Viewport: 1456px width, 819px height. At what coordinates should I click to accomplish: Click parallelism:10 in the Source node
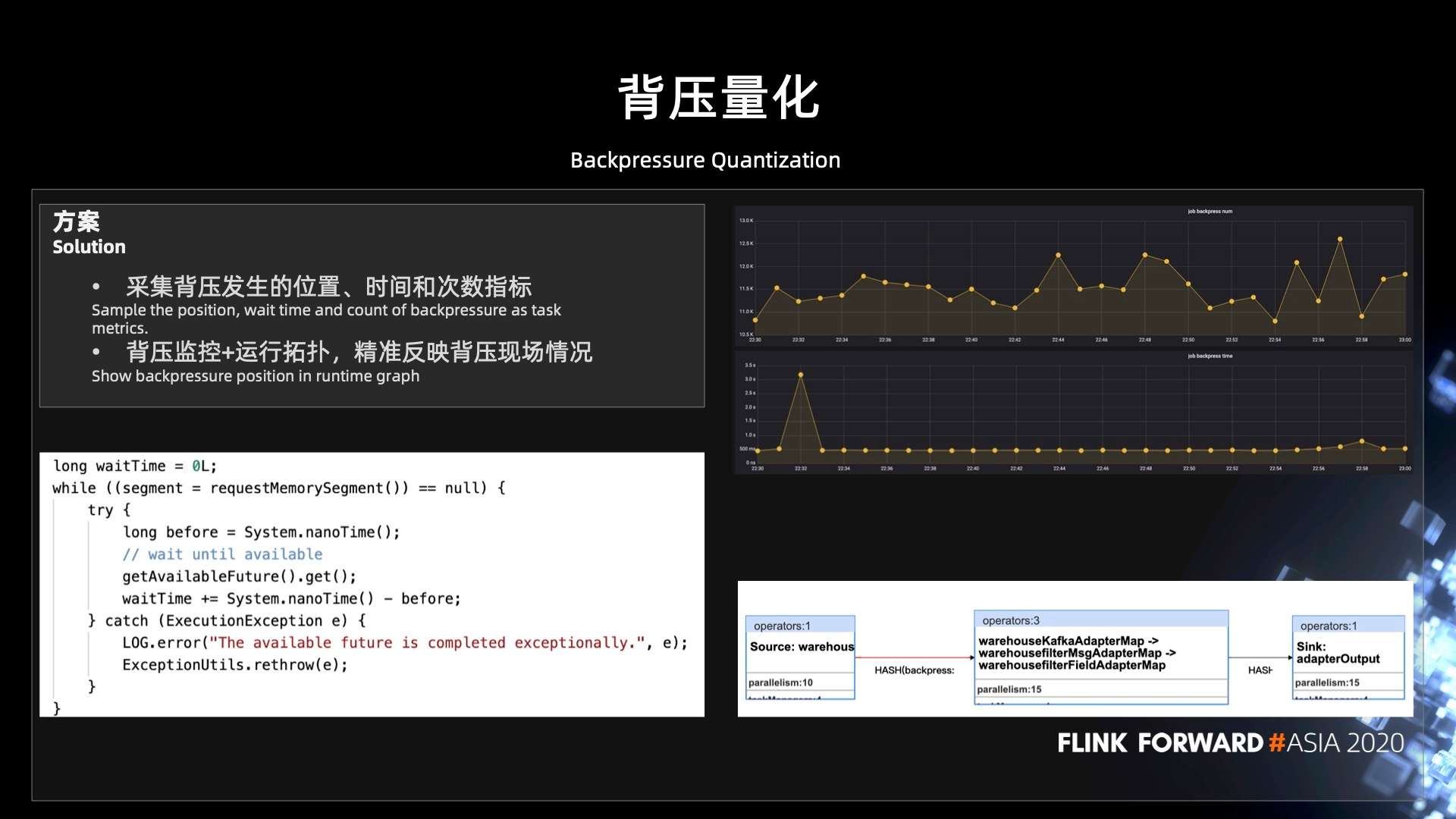(780, 682)
